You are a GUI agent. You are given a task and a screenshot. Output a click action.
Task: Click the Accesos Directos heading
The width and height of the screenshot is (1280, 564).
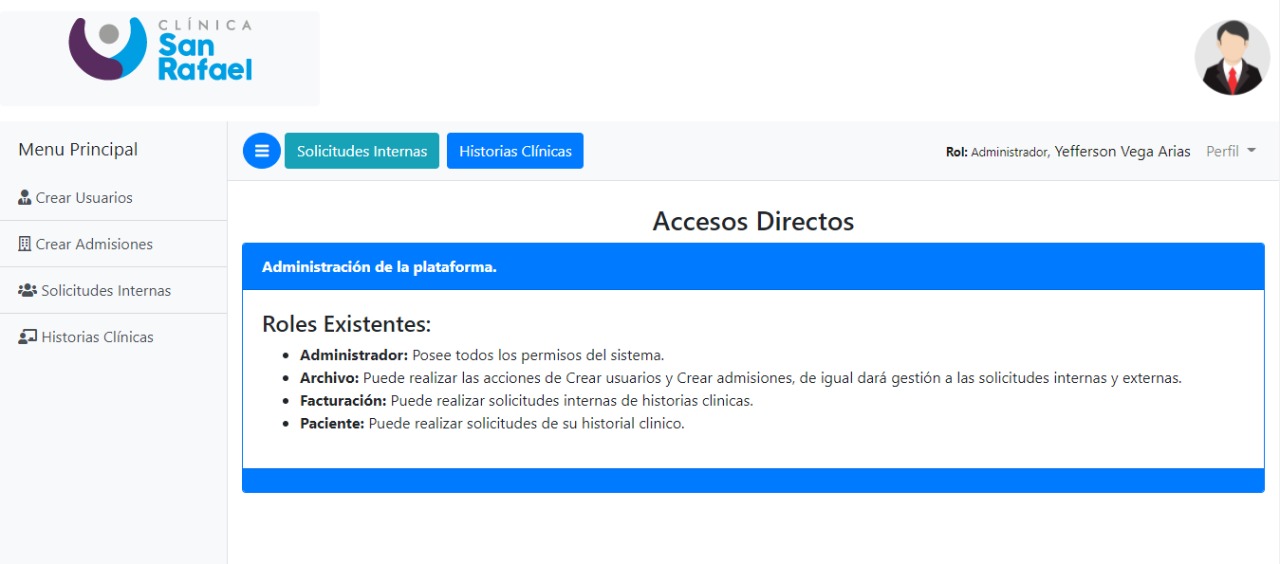[x=753, y=221]
